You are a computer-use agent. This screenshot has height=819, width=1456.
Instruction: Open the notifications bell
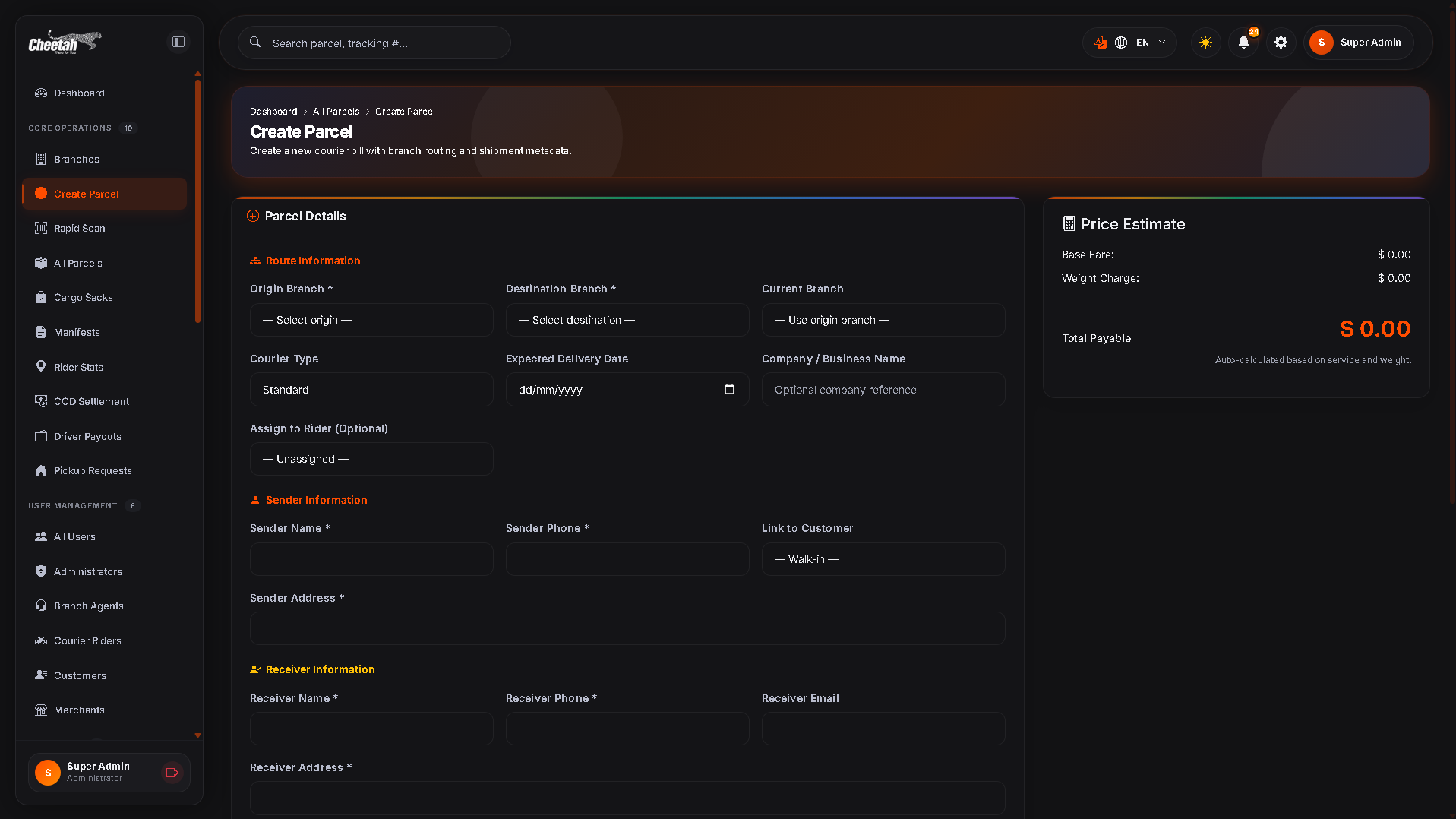[x=1243, y=43]
